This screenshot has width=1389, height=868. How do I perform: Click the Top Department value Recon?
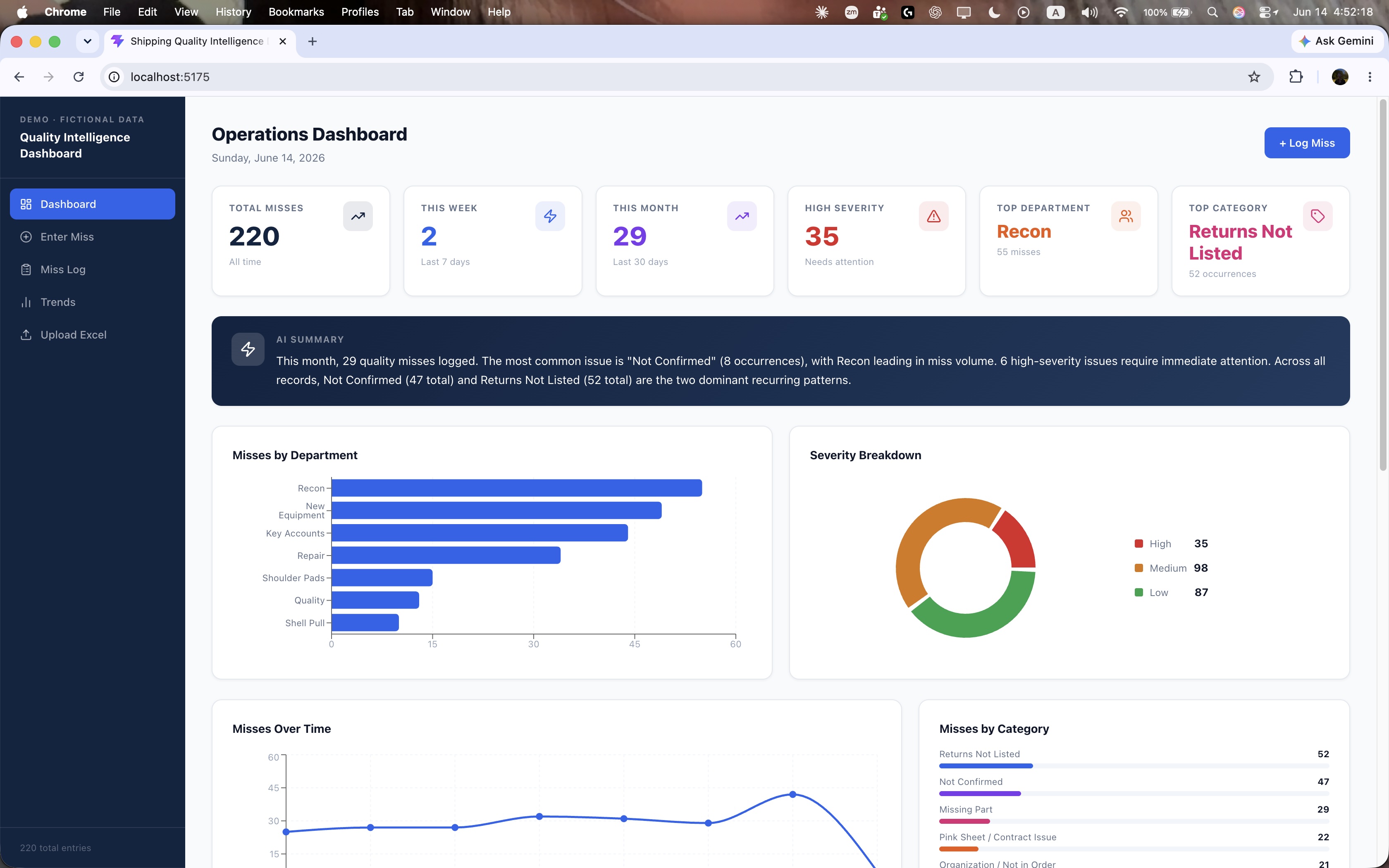tap(1024, 231)
